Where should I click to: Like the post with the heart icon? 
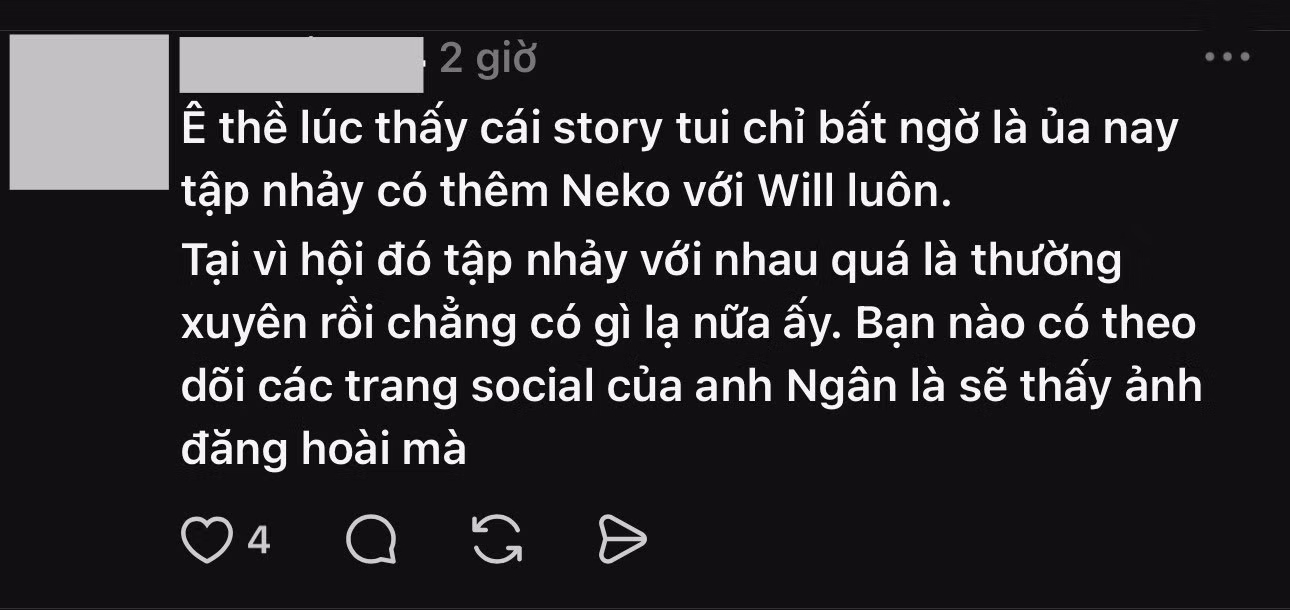207,541
